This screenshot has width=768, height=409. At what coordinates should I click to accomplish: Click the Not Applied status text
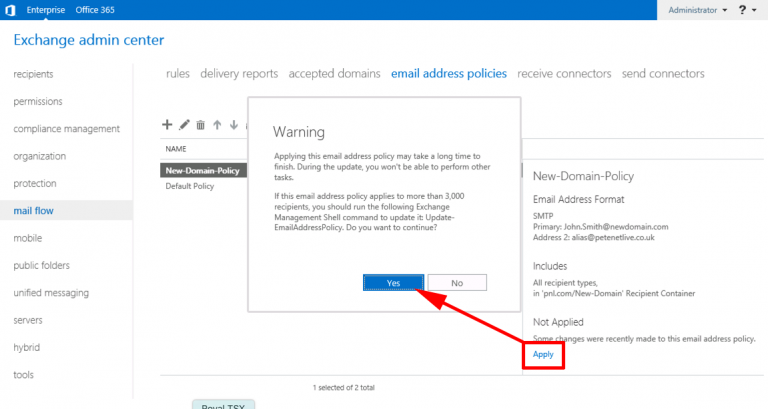pyautogui.click(x=558, y=322)
